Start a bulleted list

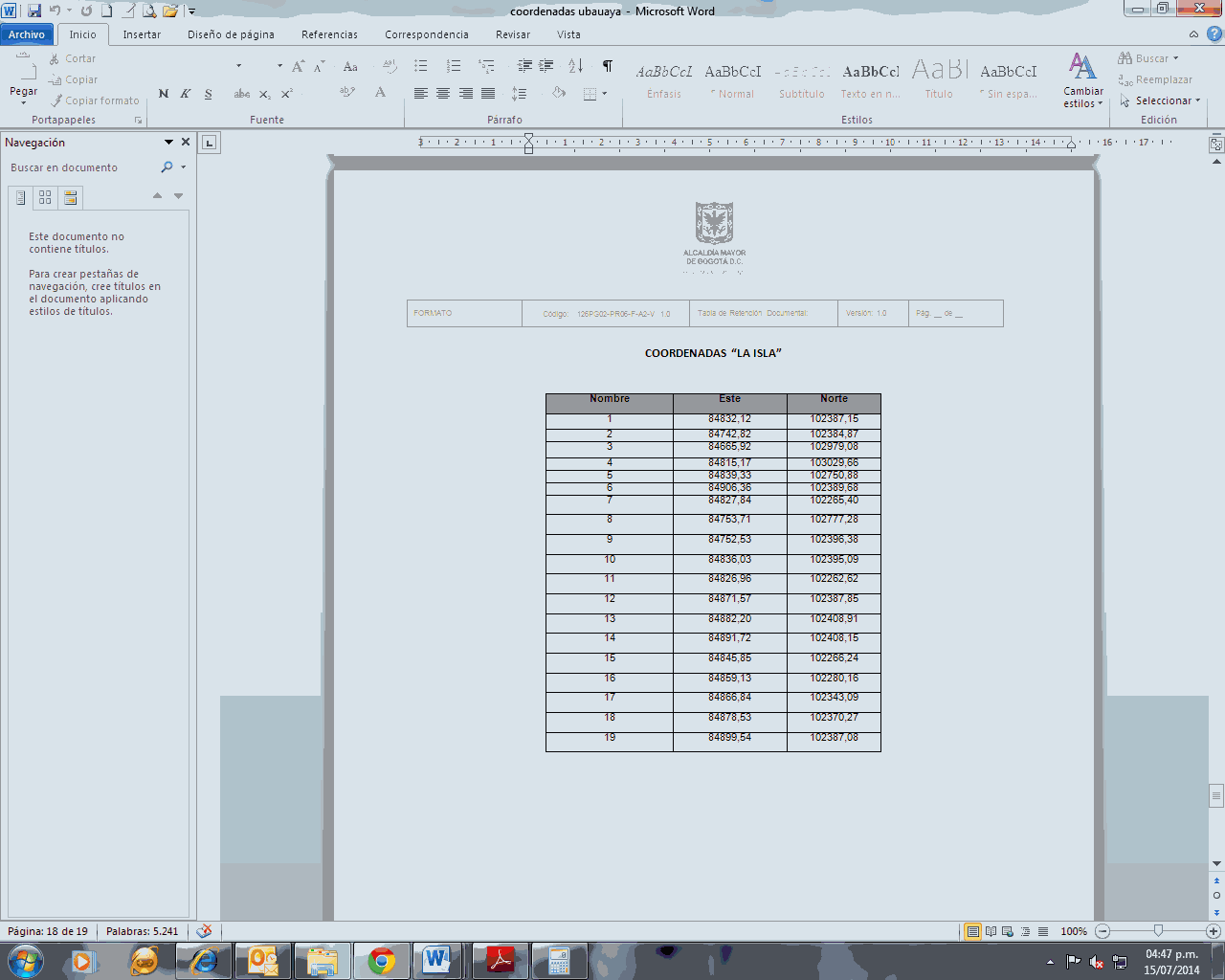click(x=421, y=66)
